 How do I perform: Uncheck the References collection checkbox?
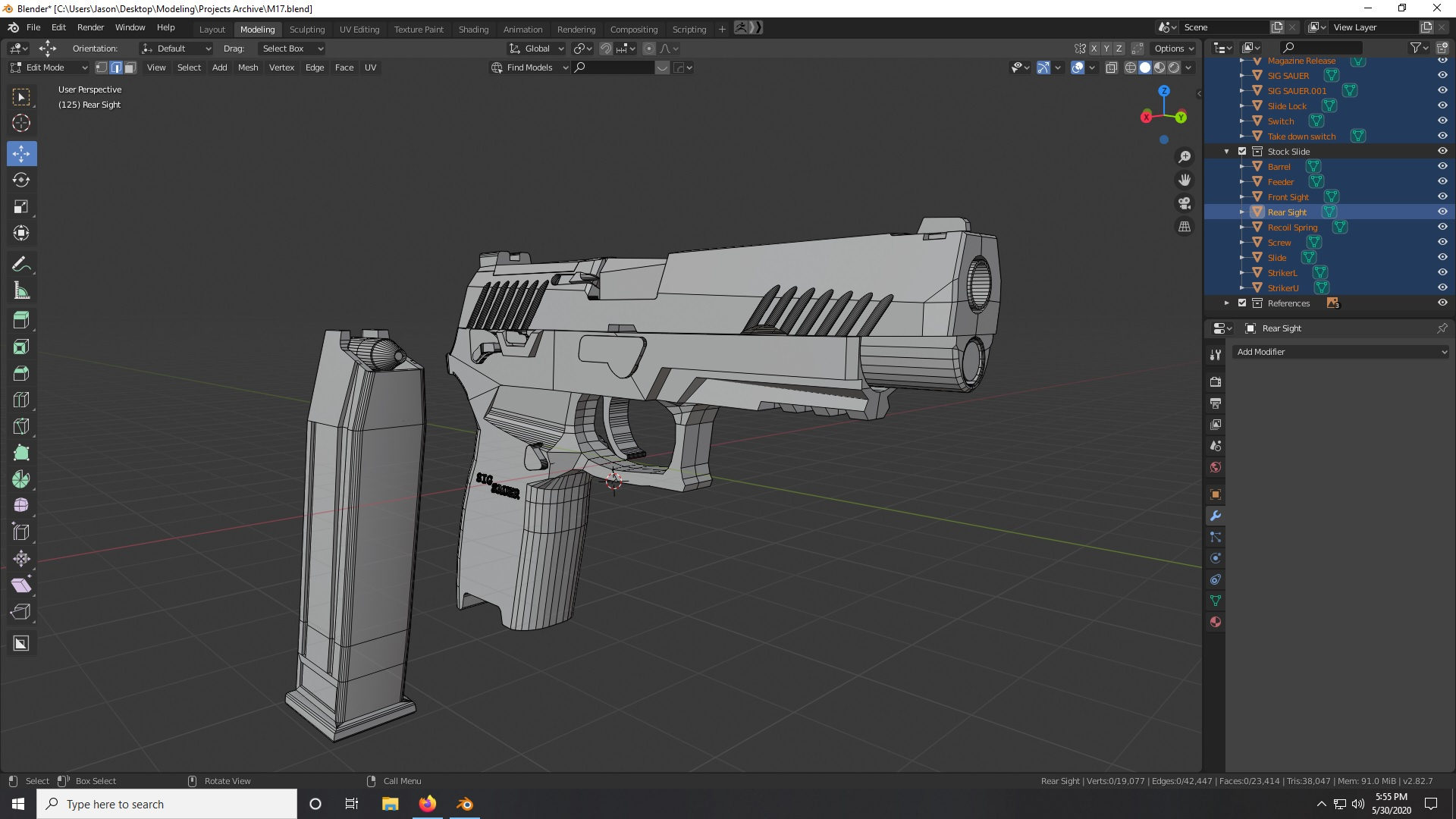(x=1242, y=303)
